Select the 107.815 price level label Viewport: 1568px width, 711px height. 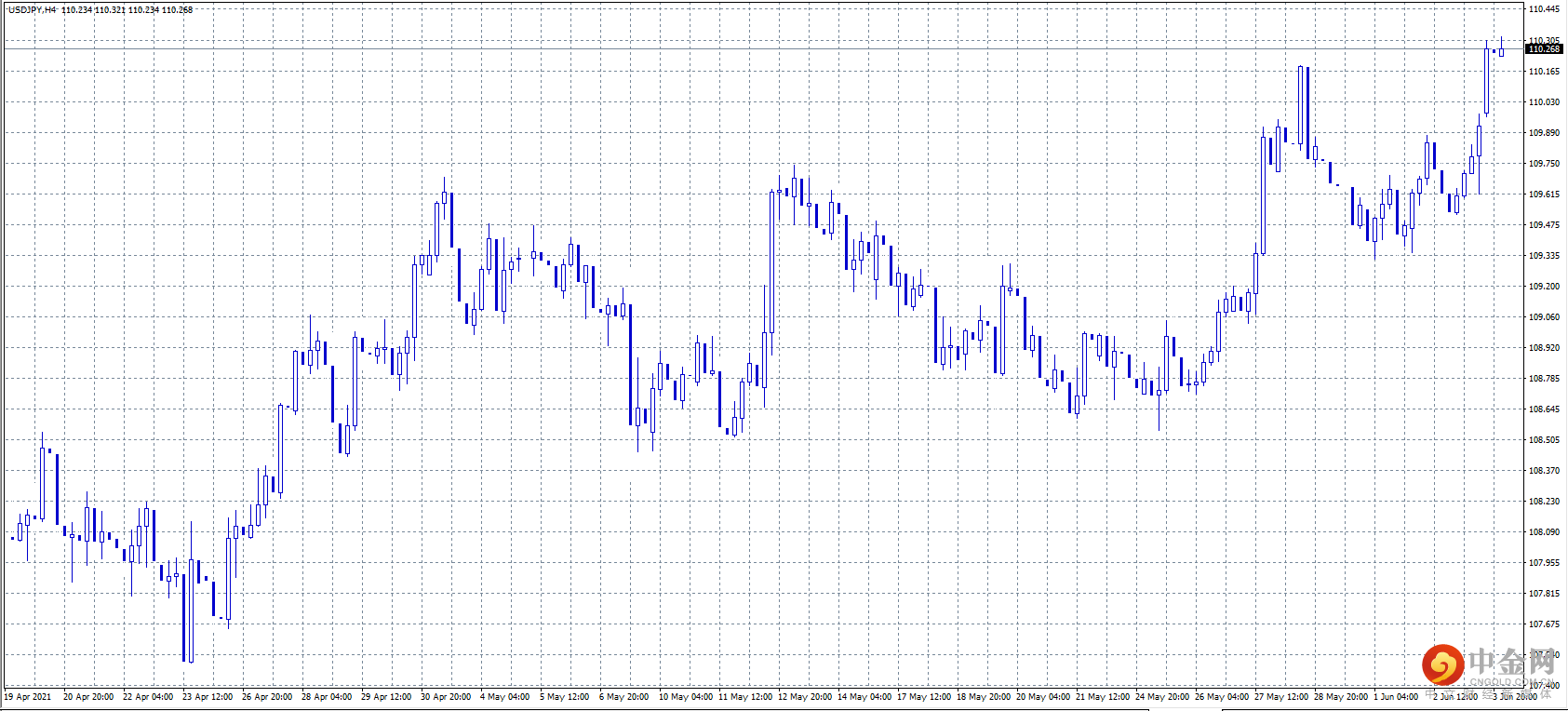1544,594
